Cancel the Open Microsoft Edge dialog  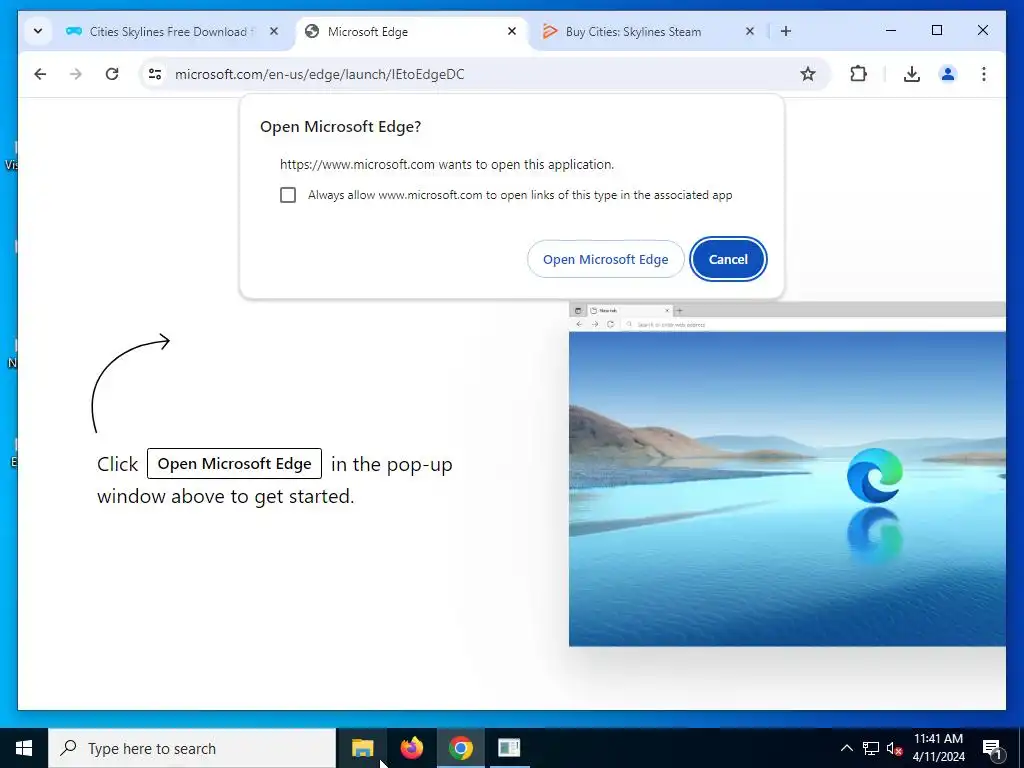point(728,259)
